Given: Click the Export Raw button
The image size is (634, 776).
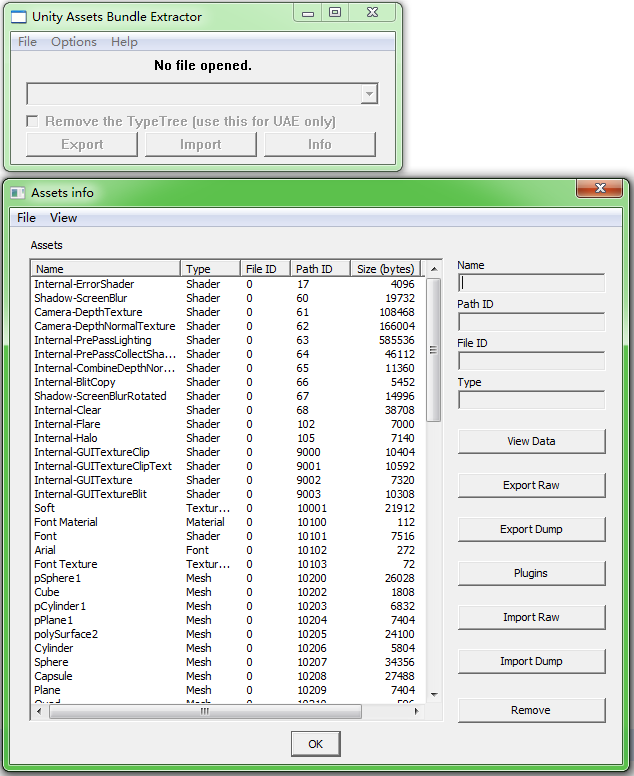Looking at the screenshot, I should tap(532, 485).
